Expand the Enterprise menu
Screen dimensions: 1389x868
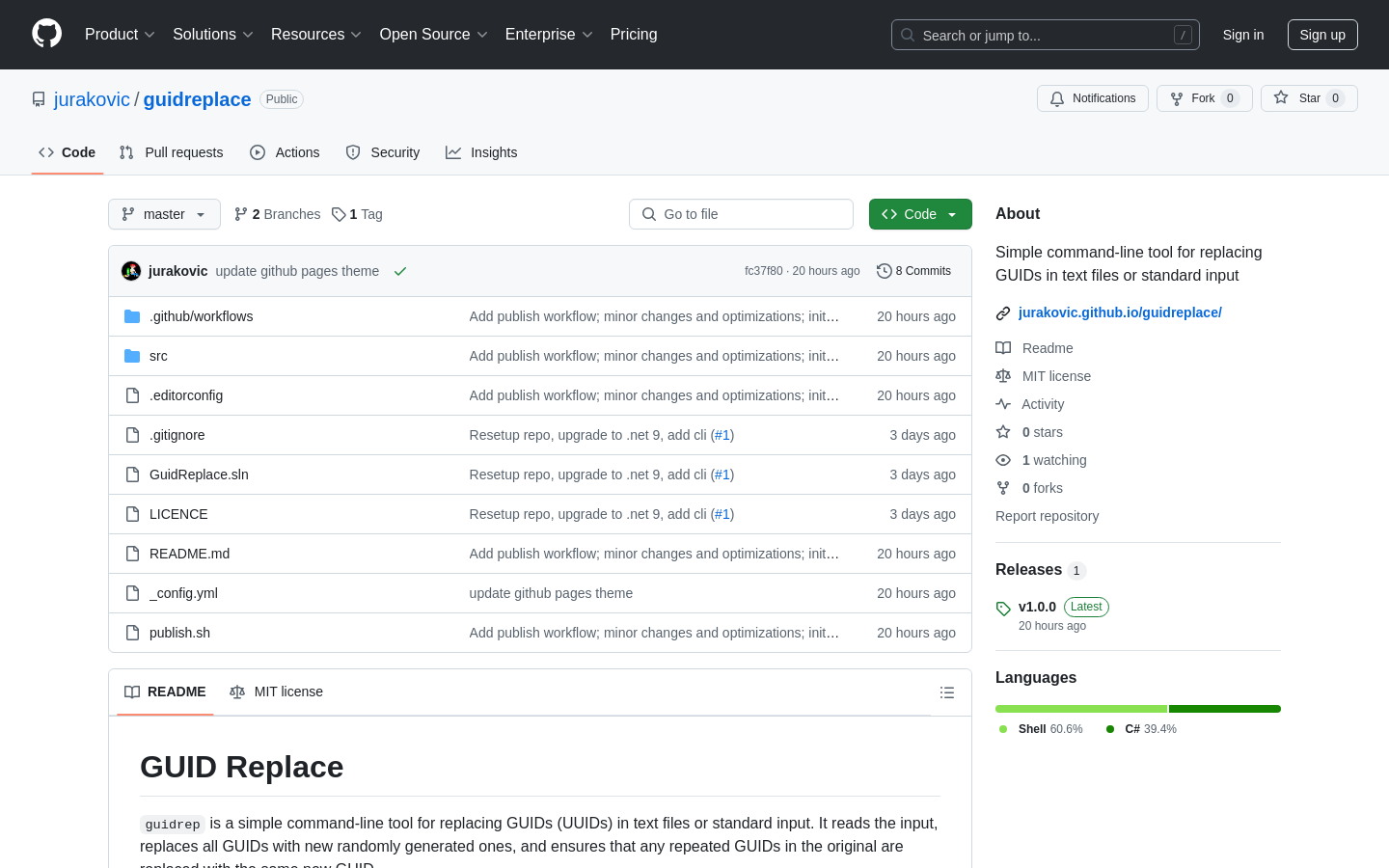549,35
